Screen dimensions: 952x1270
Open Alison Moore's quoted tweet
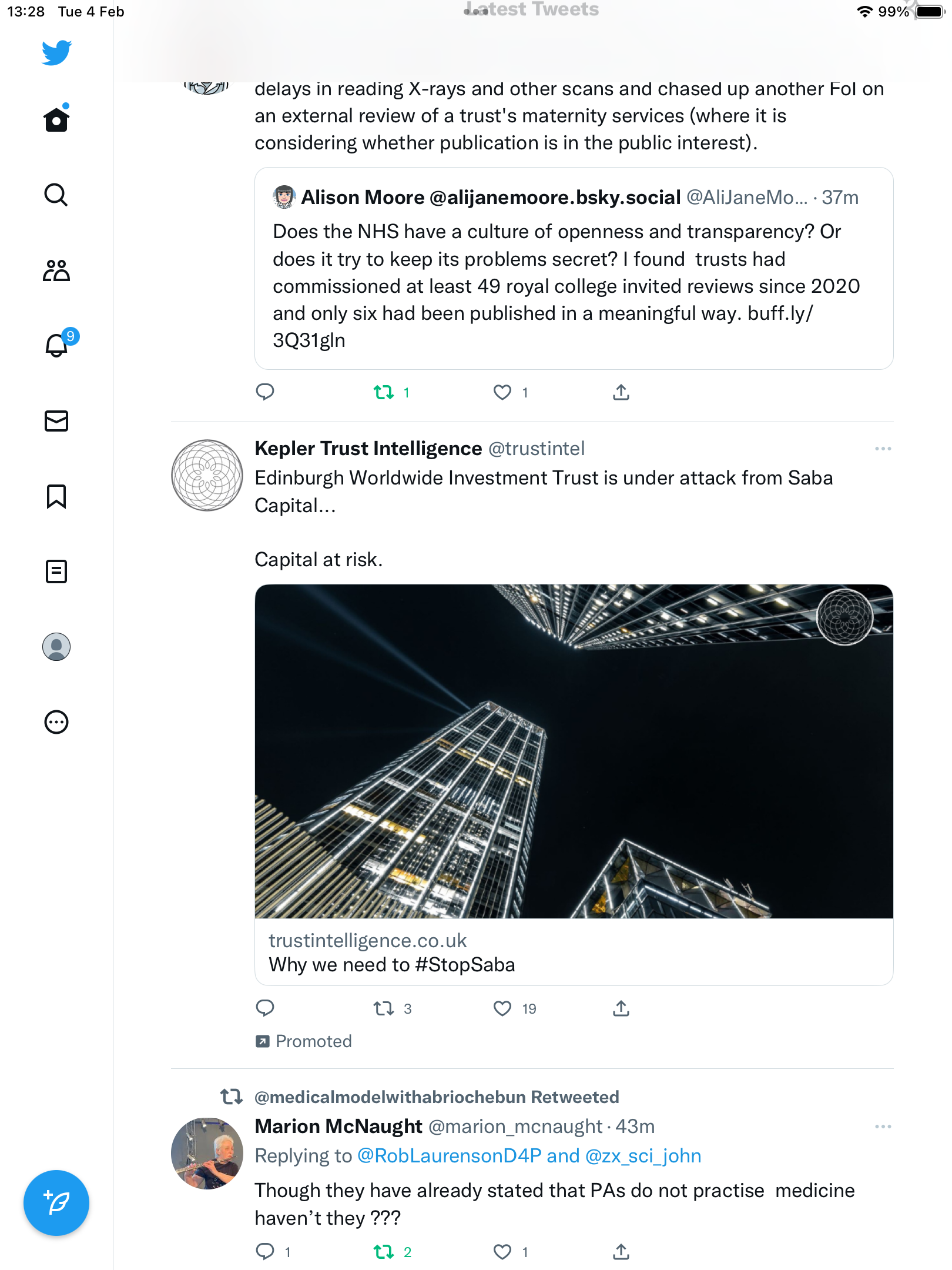click(574, 269)
